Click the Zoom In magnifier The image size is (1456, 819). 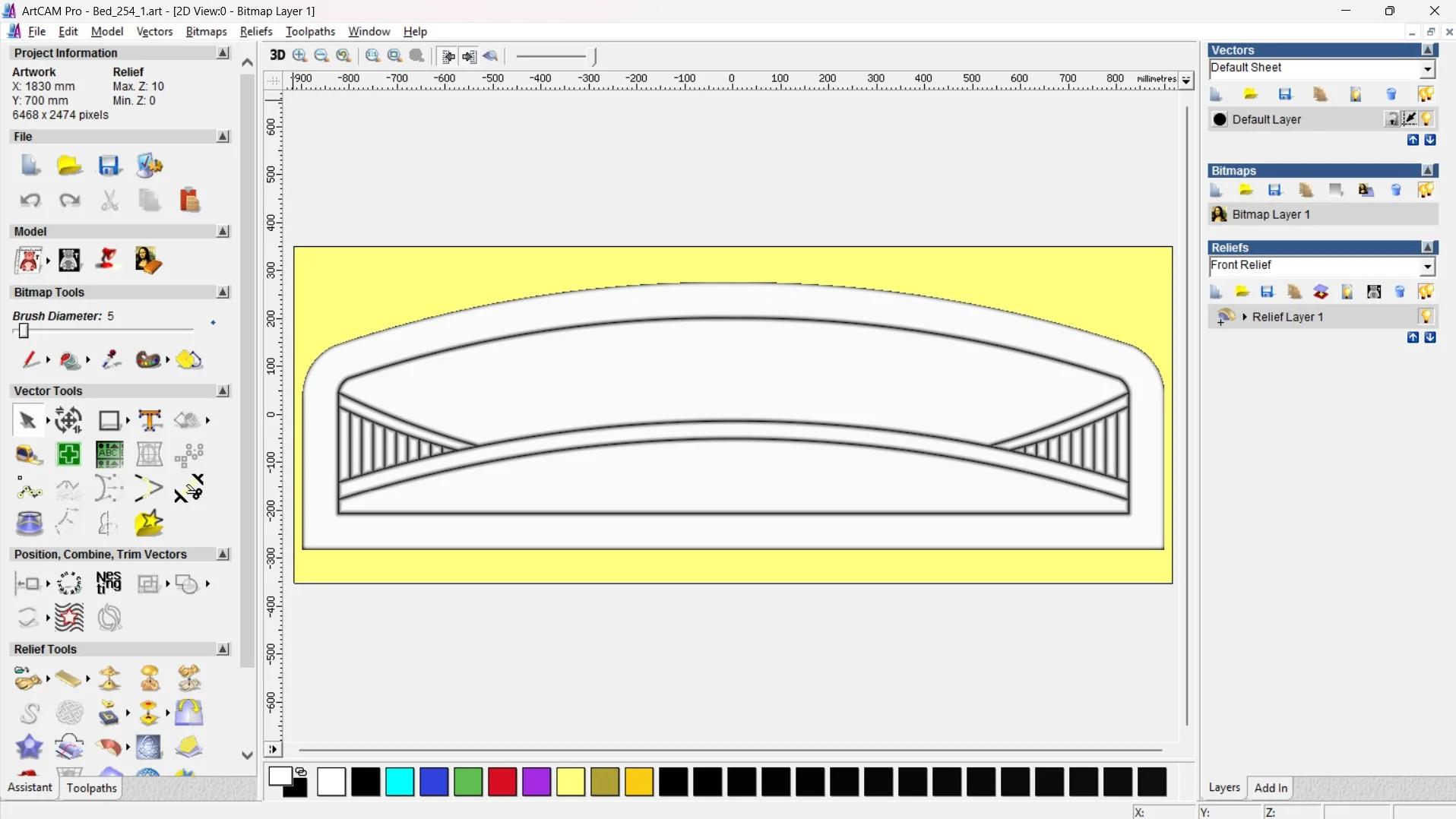pyautogui.click(x=300, y=55)
